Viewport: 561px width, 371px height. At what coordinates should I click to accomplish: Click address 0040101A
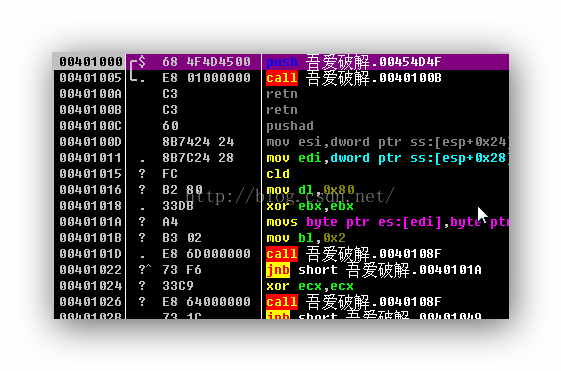click(x=91, y=222)
